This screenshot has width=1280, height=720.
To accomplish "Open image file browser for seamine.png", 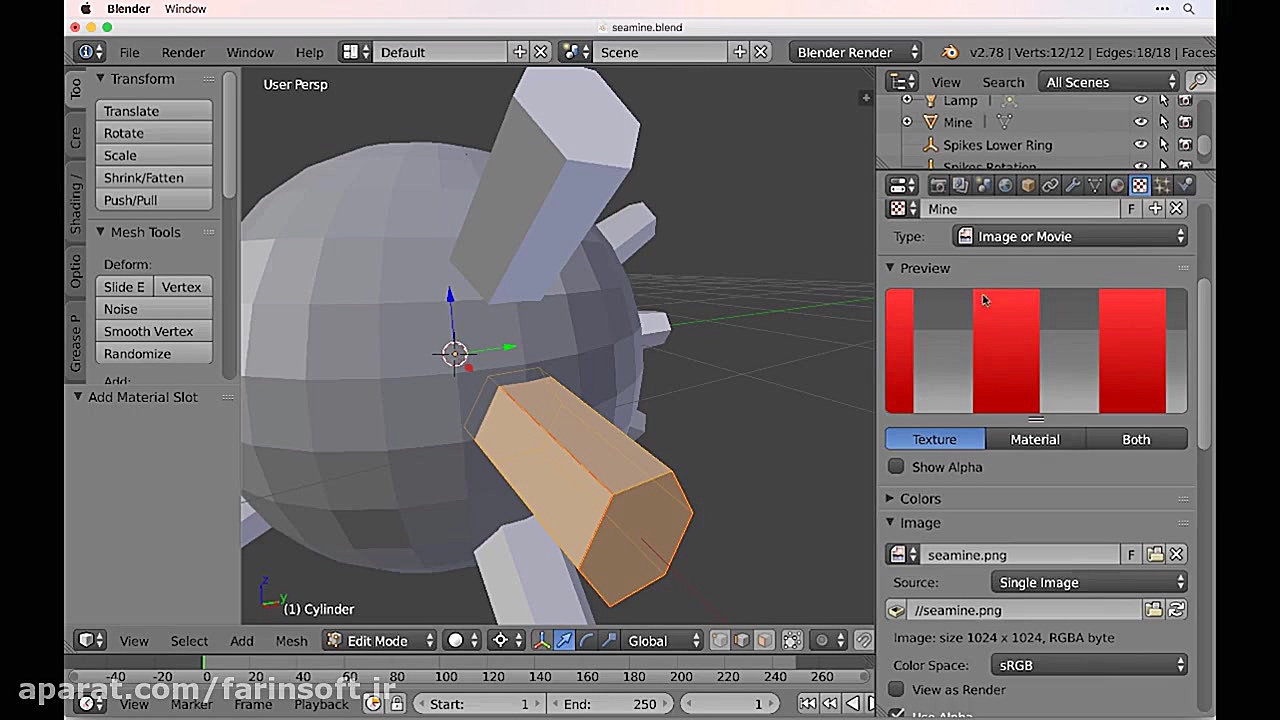I will click(1155, 554).
